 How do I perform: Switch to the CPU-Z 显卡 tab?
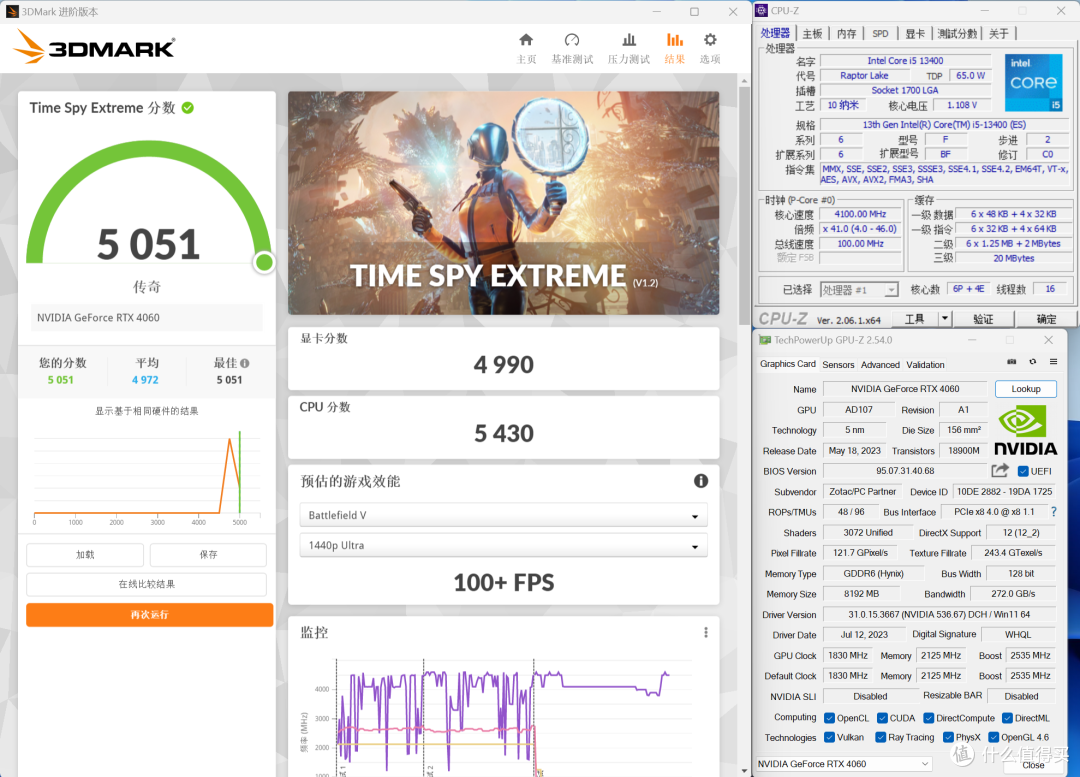coord(915,33)
